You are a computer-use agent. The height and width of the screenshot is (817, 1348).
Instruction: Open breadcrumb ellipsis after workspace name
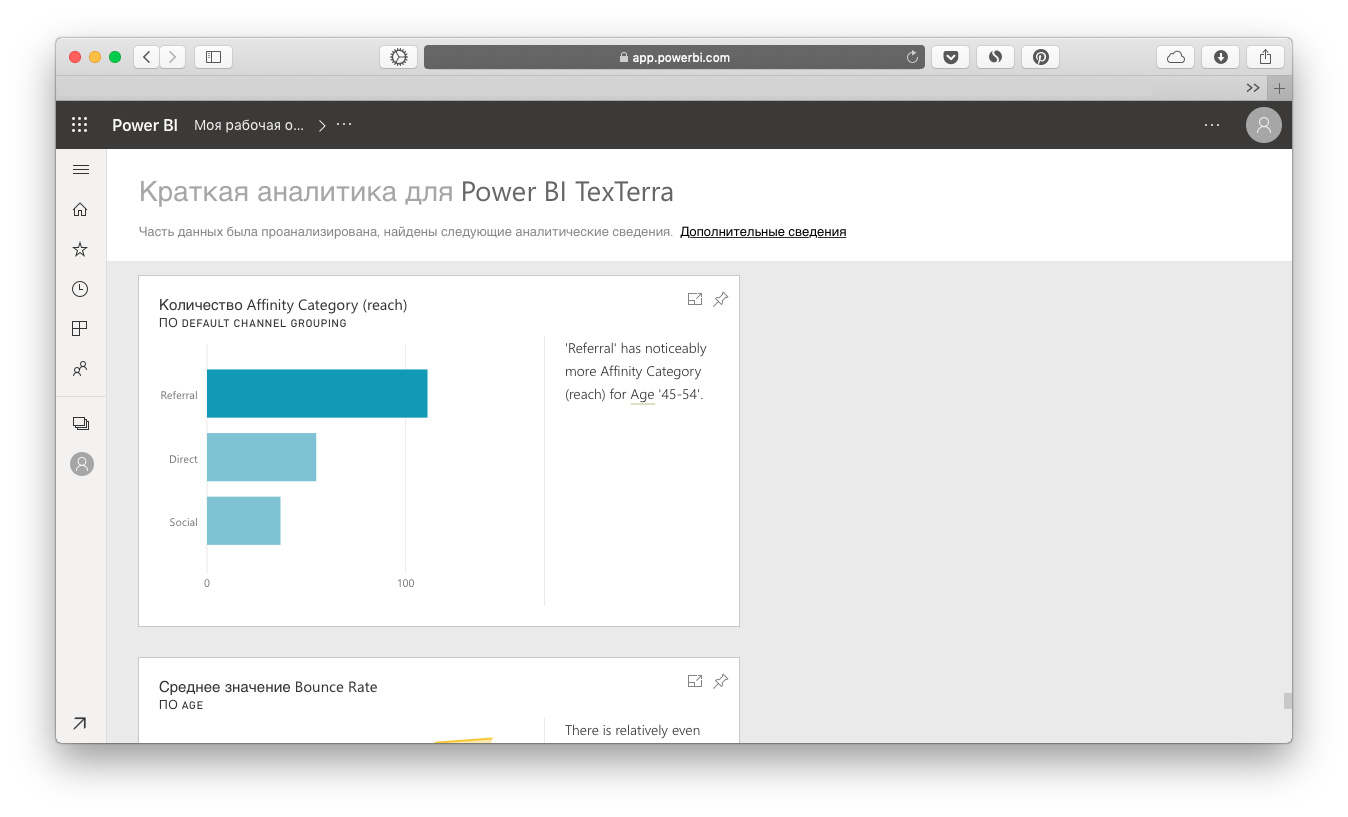(344, 125)
